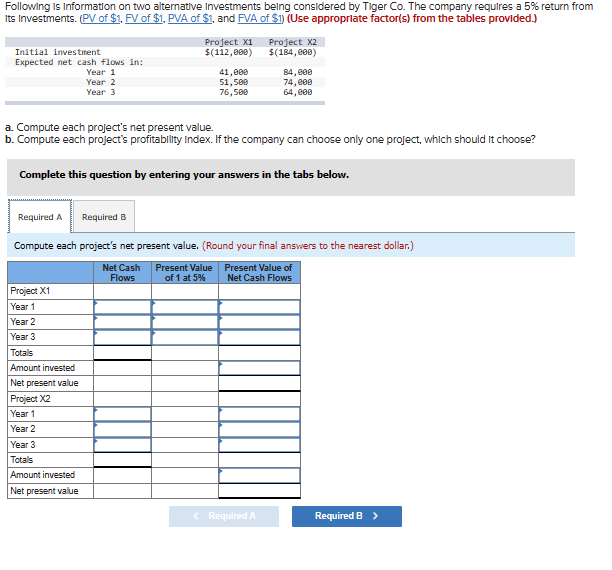
Task: Click the 76,500 Year 3 cash flow value
Action: point(233,92)
